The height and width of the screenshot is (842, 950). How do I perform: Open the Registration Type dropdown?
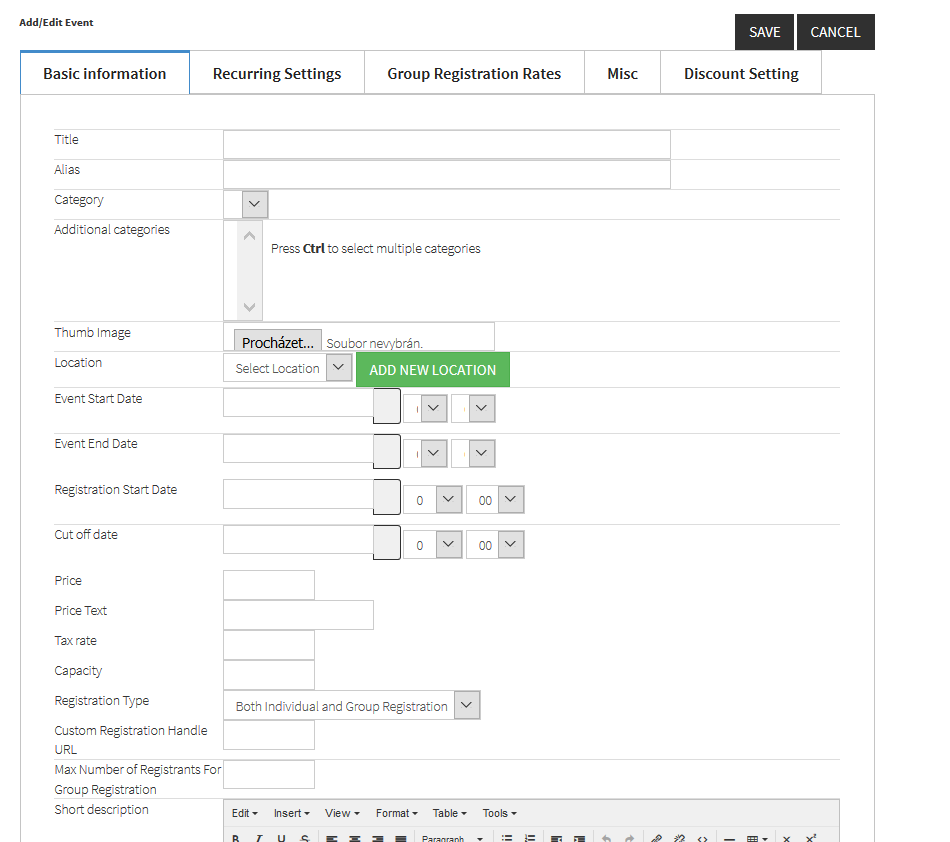click(x=351, y=705)
